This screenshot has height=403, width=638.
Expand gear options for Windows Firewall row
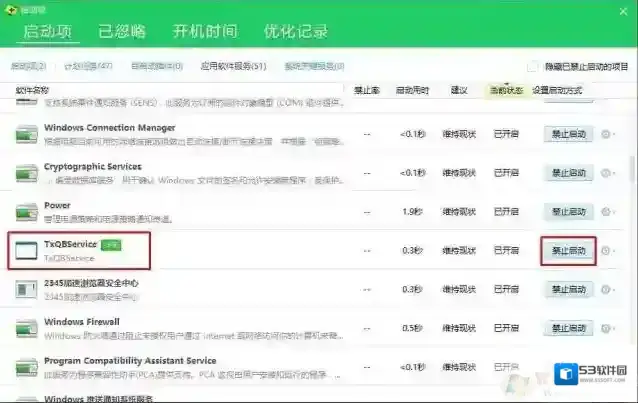606,328
